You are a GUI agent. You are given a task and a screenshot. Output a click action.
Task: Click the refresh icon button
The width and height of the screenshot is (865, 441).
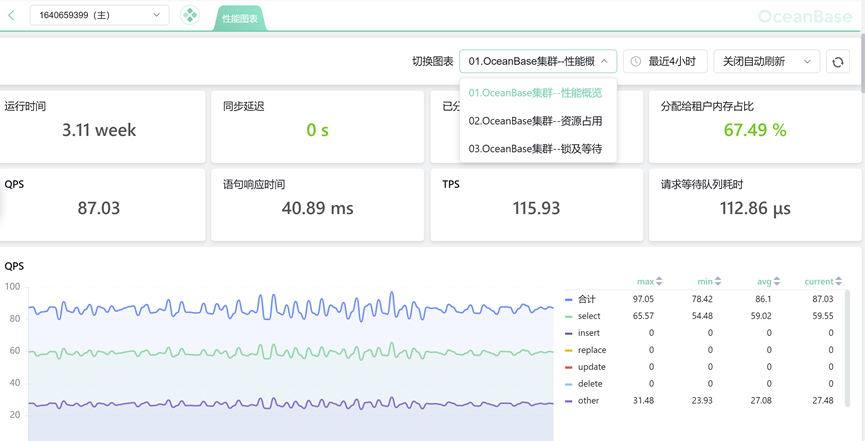tap(837, 62)
